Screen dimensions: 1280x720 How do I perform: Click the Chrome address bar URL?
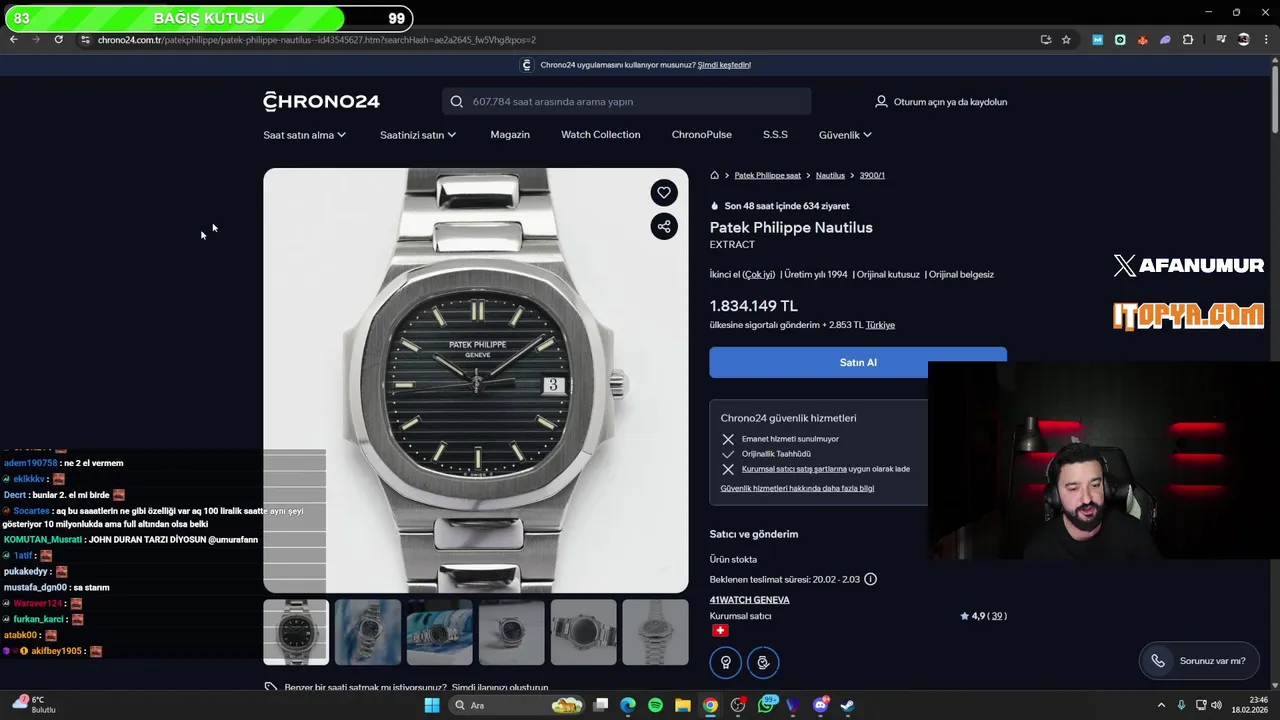pyautogui.click(x=316, y=40)
